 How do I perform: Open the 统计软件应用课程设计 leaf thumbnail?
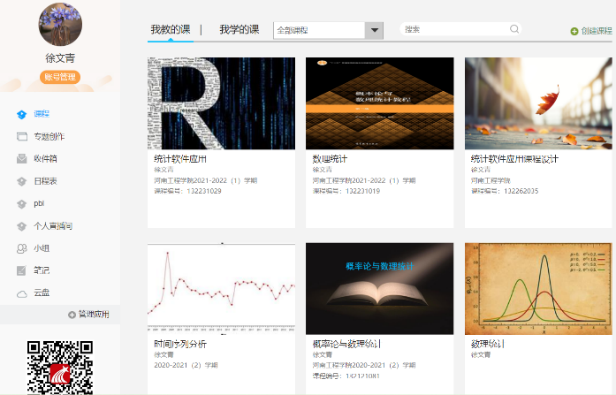point(538,103)
